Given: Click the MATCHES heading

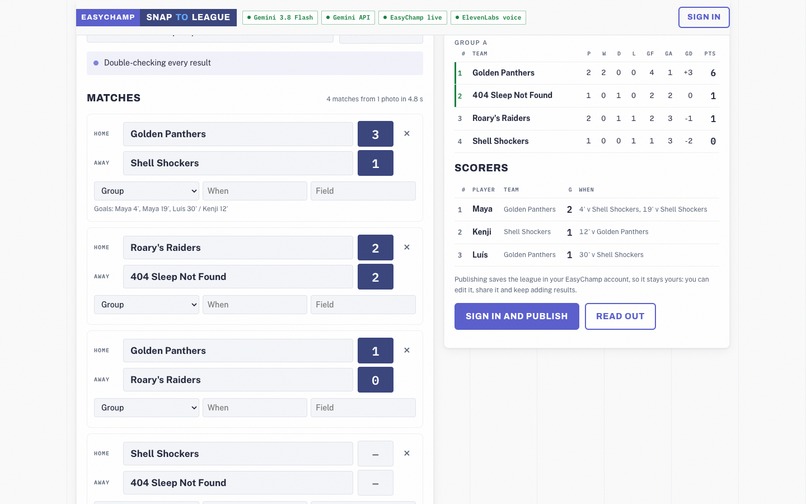Looking at the screenshot, I should [x=114, y=98].
